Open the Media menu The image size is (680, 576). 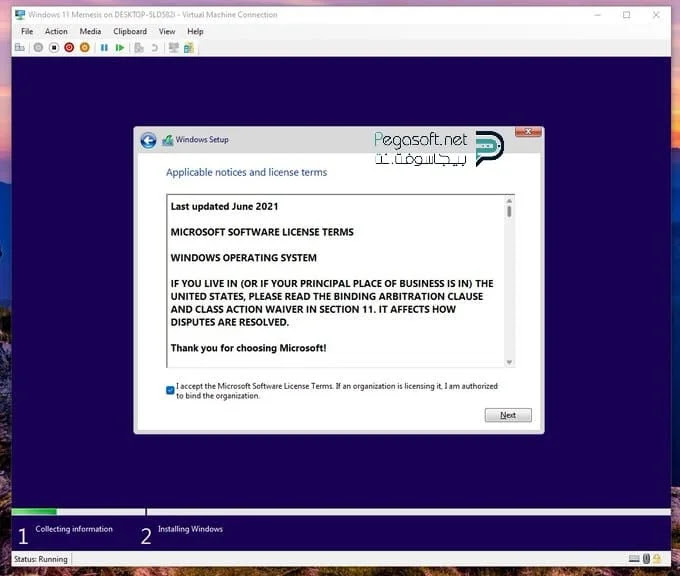tap(90, 32)
